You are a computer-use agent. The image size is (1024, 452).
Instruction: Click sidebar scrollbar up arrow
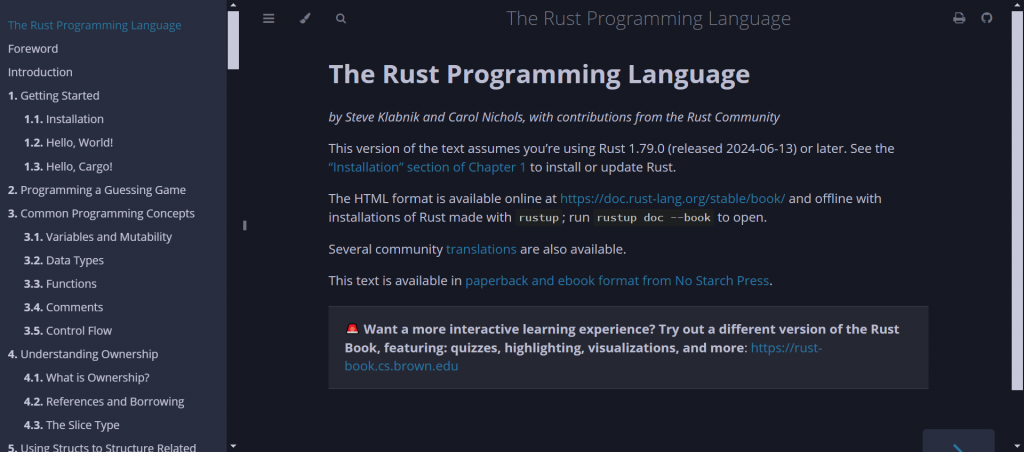point(234,5)
